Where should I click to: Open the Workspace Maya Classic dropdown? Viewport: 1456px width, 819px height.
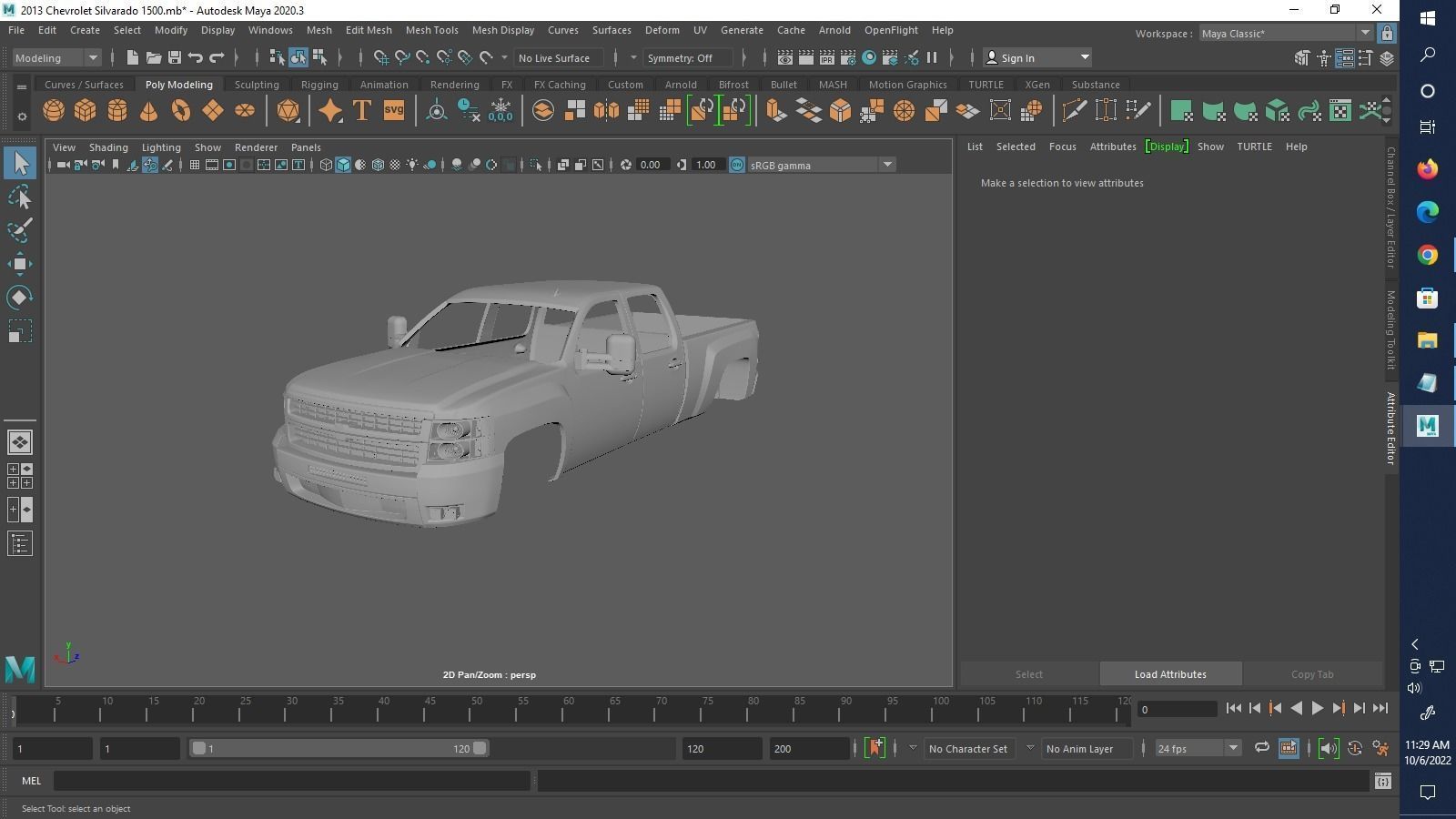1286,33
